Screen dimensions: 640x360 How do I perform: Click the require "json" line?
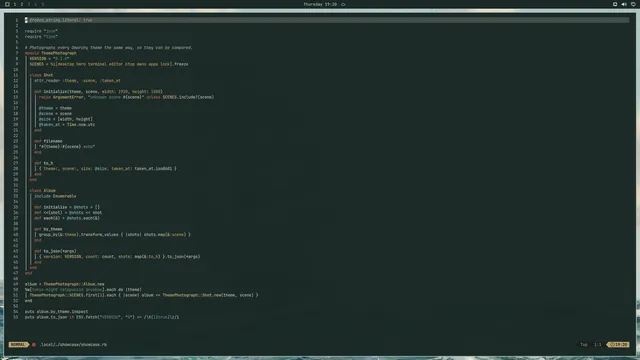[x=41, y=31]
